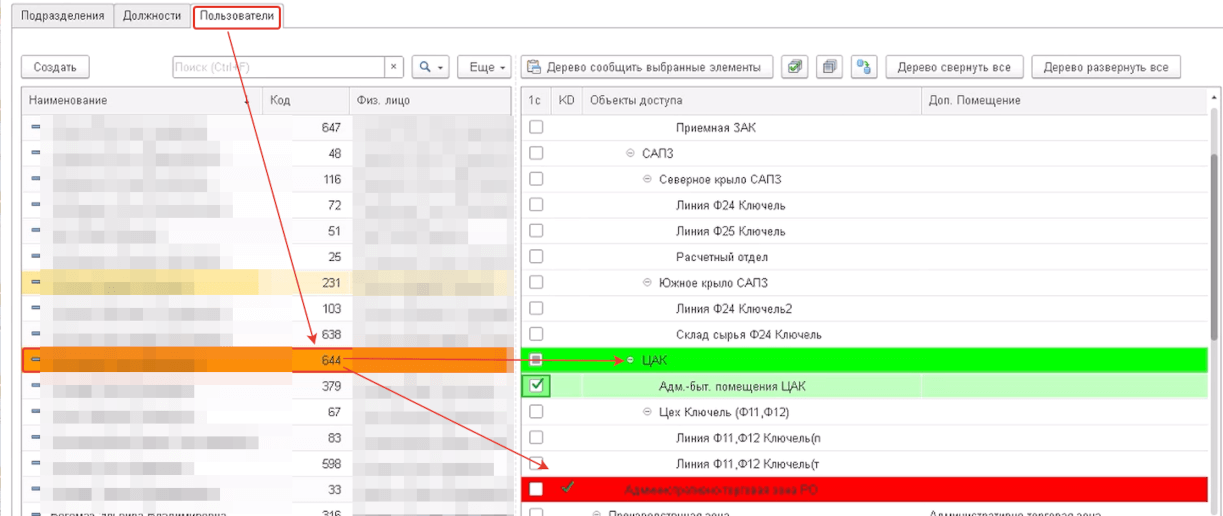The image size is (1223, 516).
Task: Switch to the Подразделения tab
Action: [x=63, y=16]
